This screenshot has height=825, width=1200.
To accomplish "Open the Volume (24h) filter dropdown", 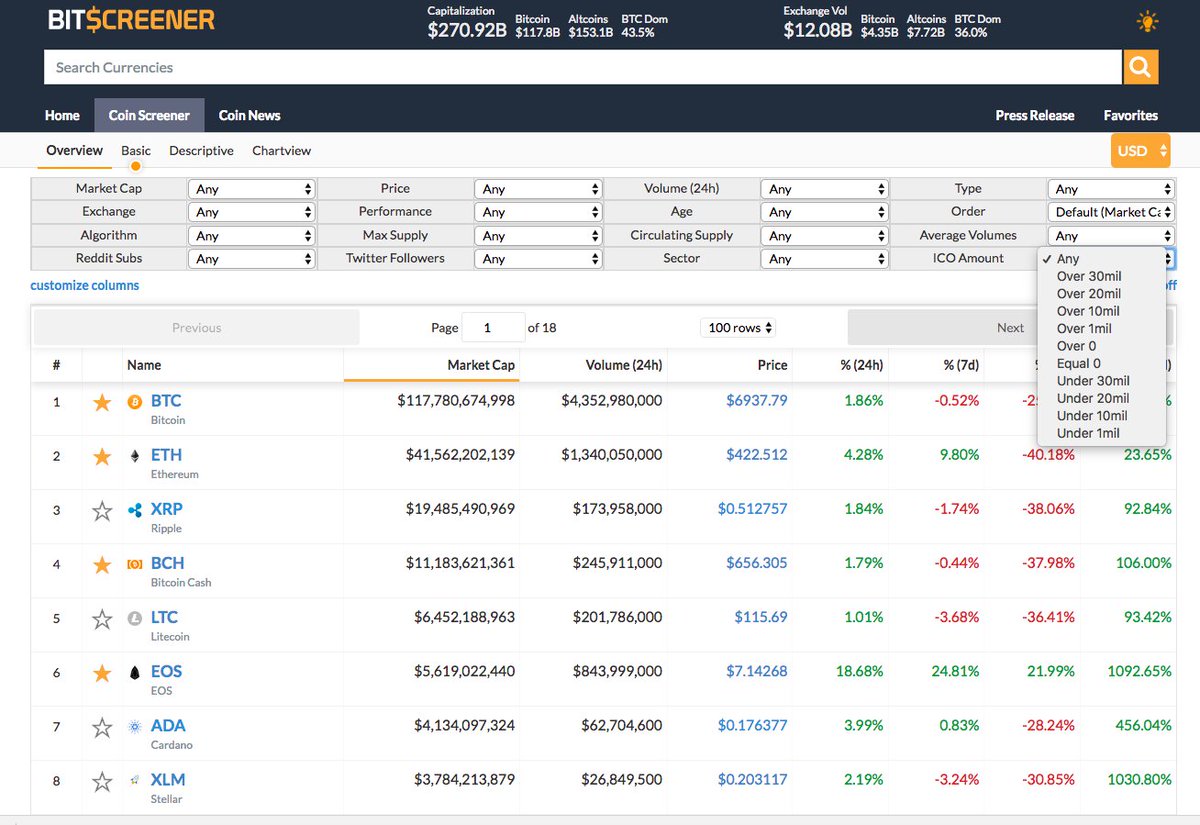I will (825, 189).
